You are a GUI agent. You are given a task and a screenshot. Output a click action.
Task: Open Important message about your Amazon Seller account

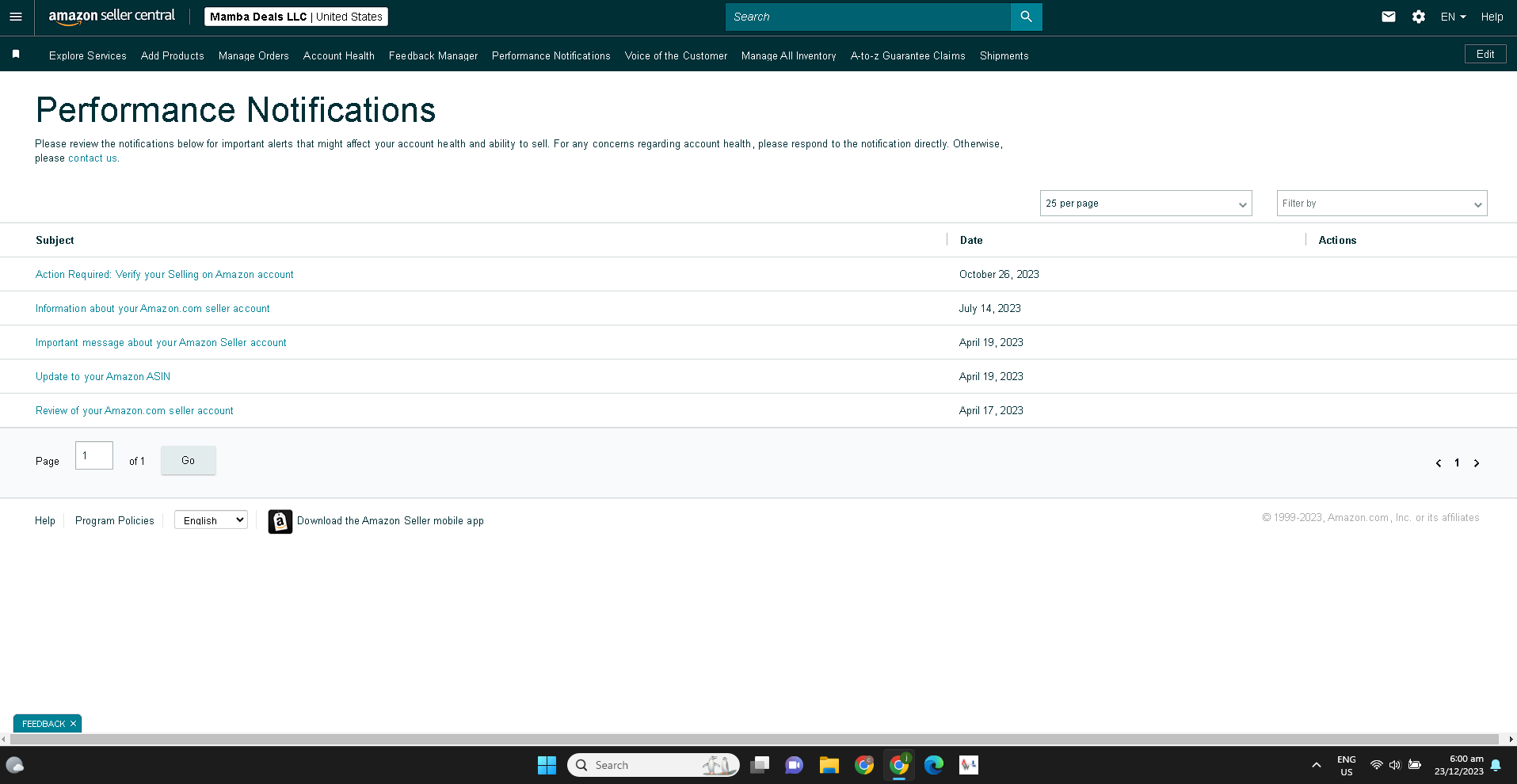coord(161,342)
